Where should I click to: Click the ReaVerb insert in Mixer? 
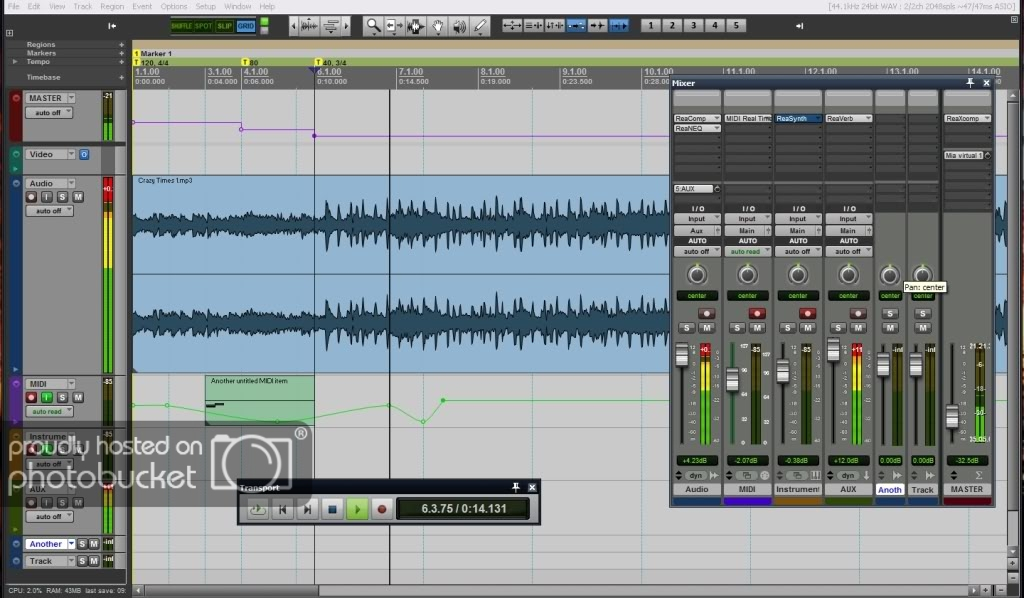pyautogui.click(x=847, y=118)
